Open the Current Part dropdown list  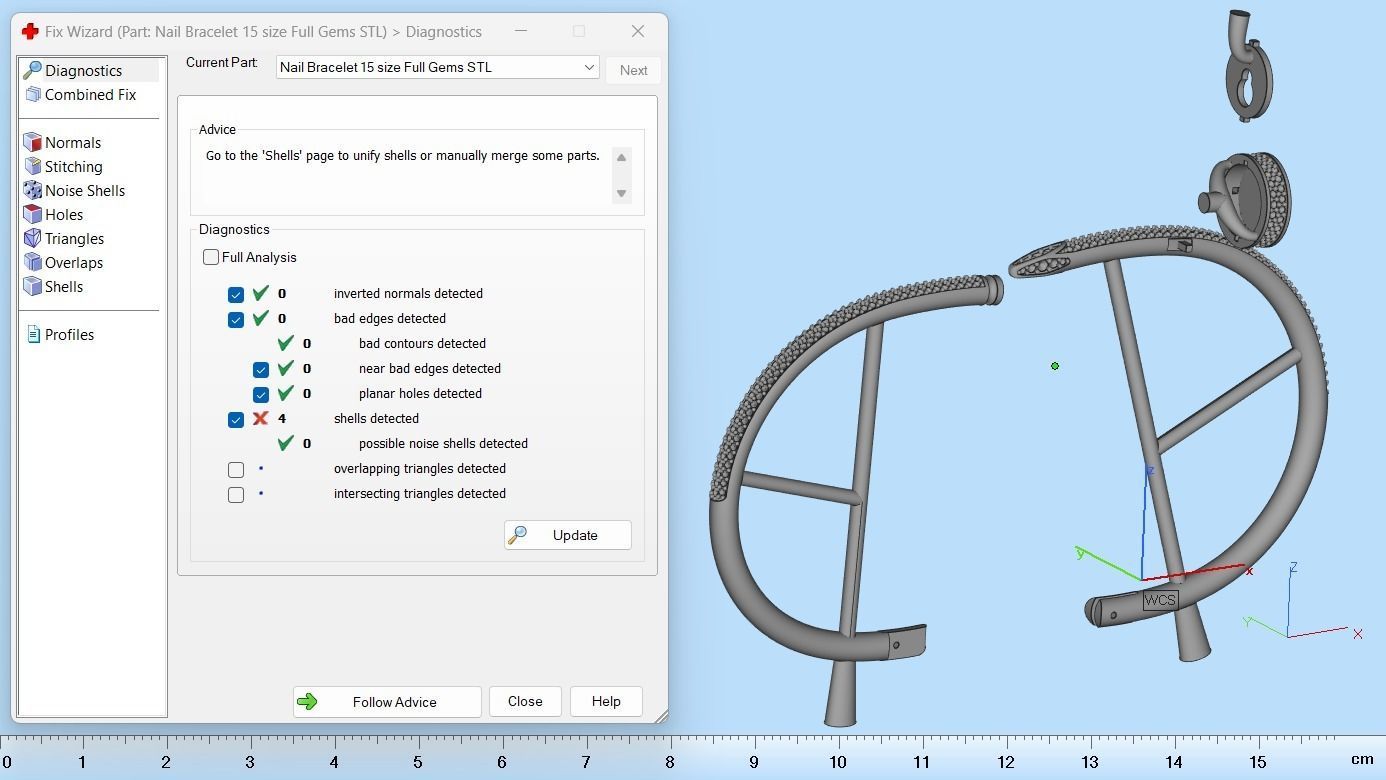(x=438, y=67)
